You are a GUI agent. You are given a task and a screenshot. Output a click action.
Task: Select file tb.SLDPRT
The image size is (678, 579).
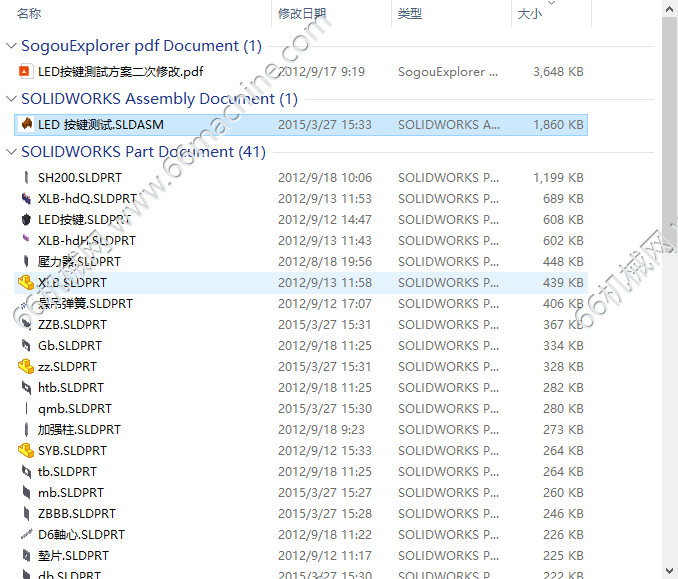pyautogui.click(x=67, y=471)
